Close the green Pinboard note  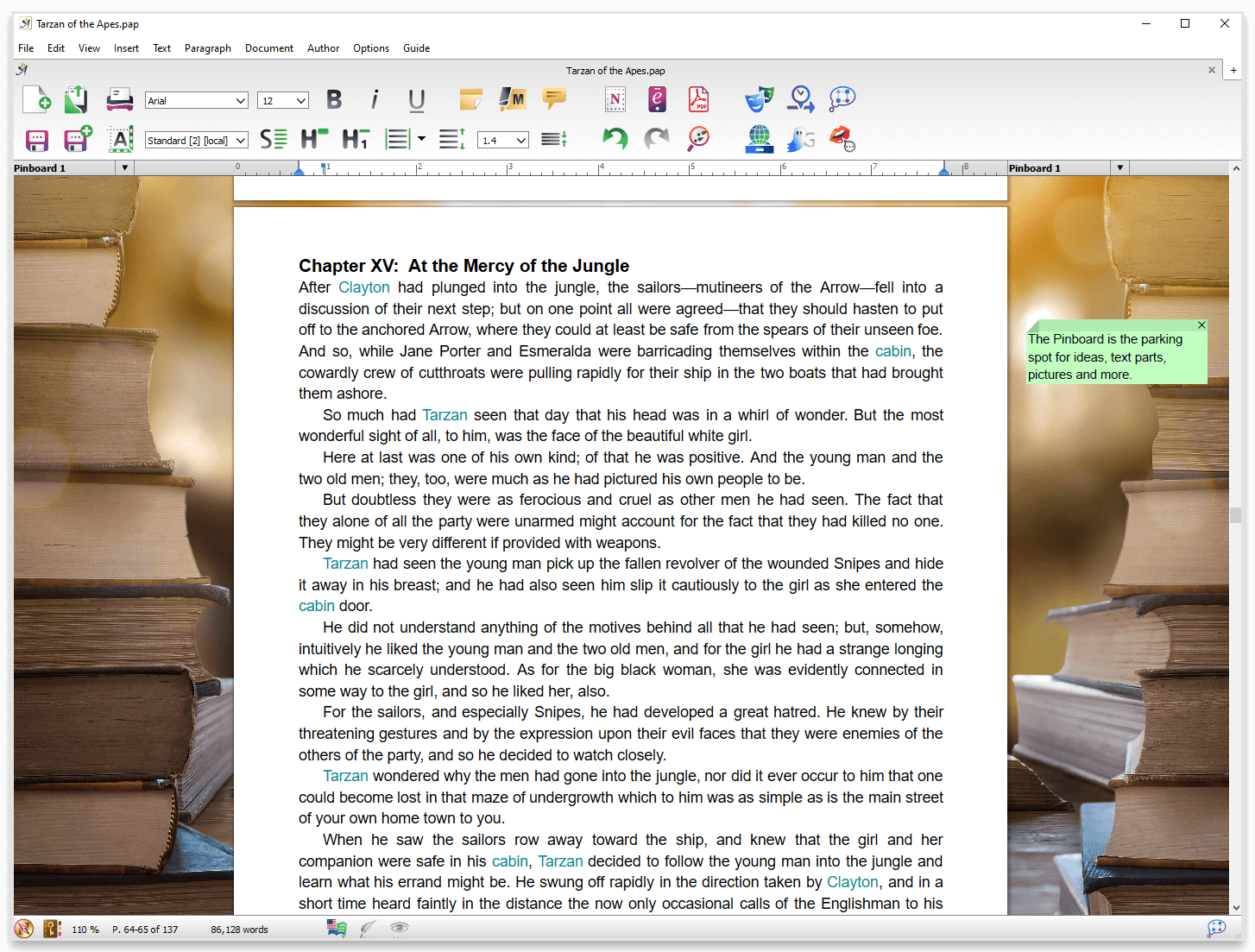1201,325
